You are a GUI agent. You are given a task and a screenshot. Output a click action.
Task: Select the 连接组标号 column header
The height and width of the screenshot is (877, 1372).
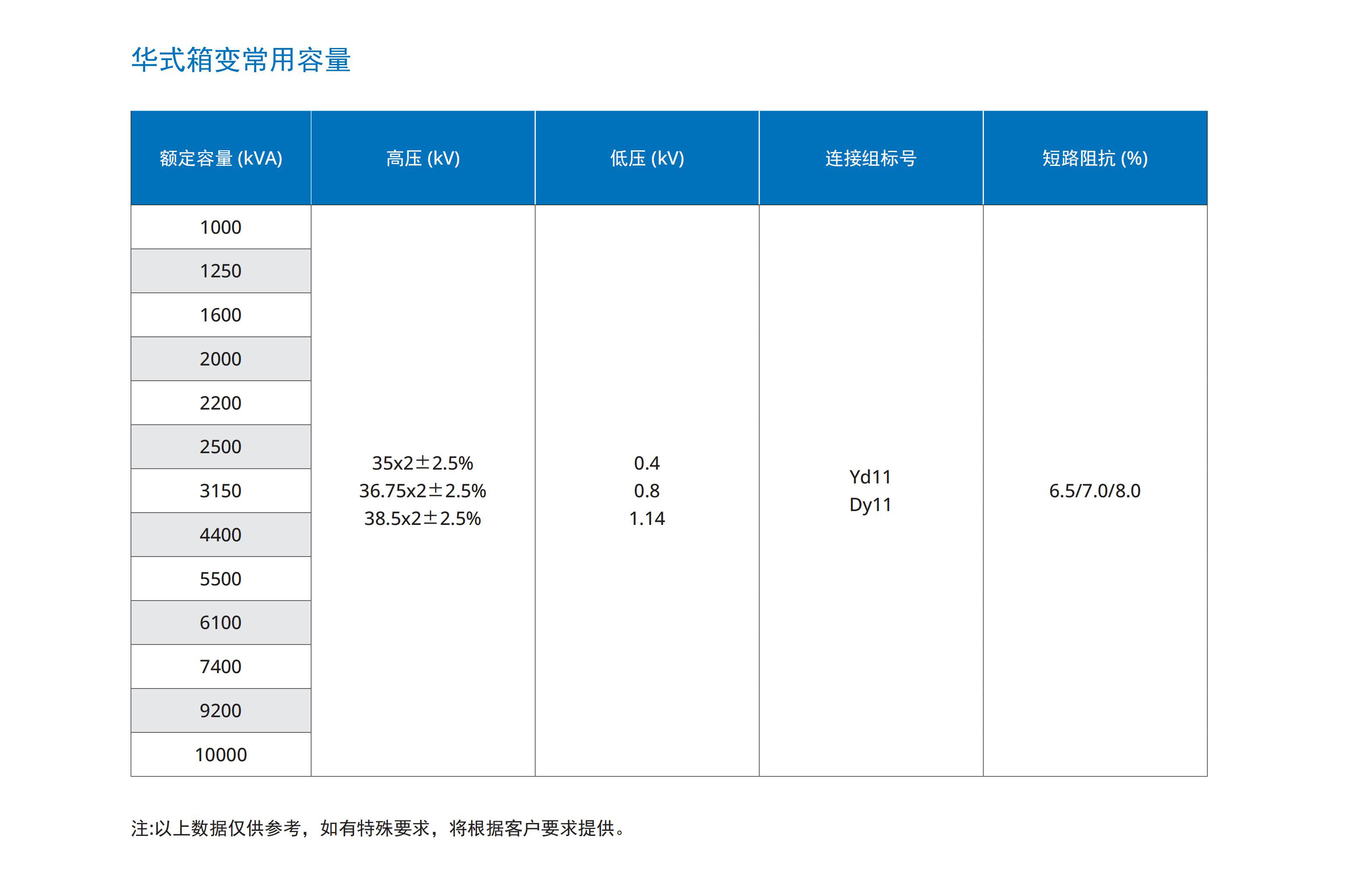(871, 158)
